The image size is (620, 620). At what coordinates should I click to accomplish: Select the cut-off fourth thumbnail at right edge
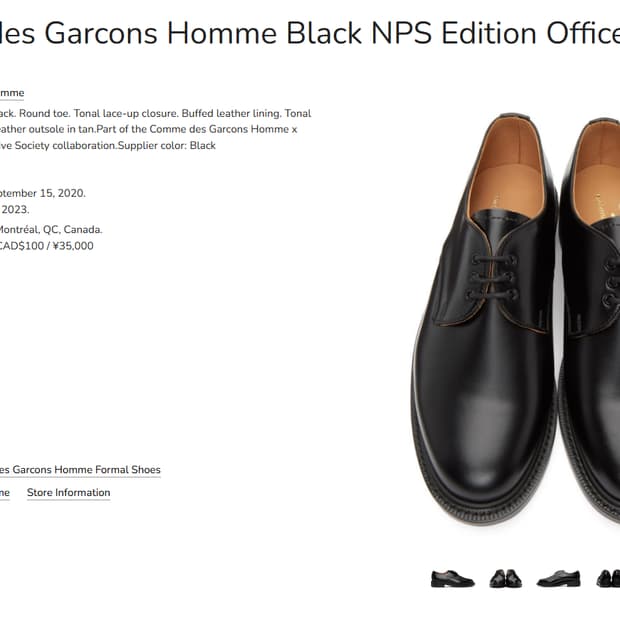coord(606,578)
